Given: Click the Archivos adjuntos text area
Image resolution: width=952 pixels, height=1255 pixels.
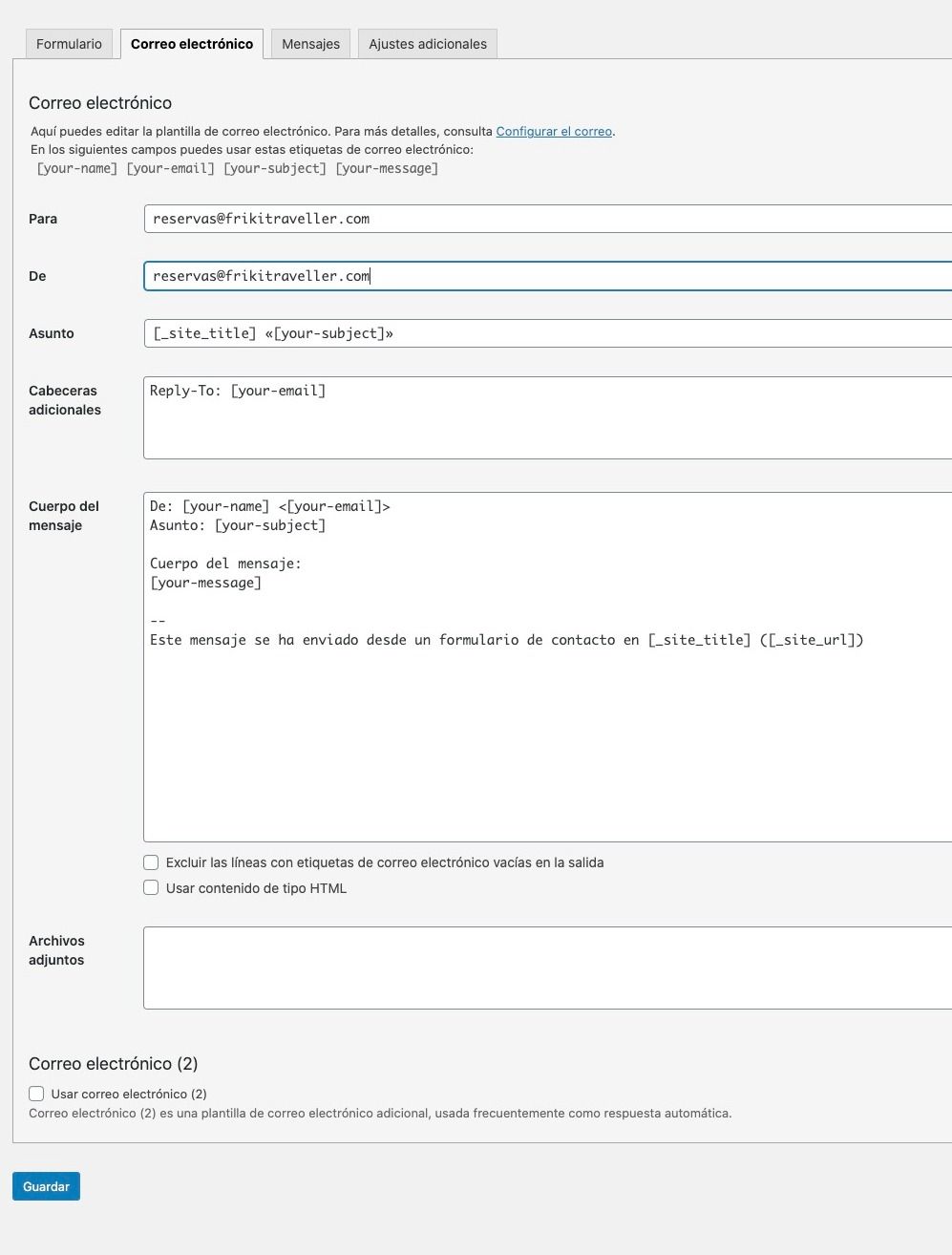Looking at the screenshot, I should 547,968.
